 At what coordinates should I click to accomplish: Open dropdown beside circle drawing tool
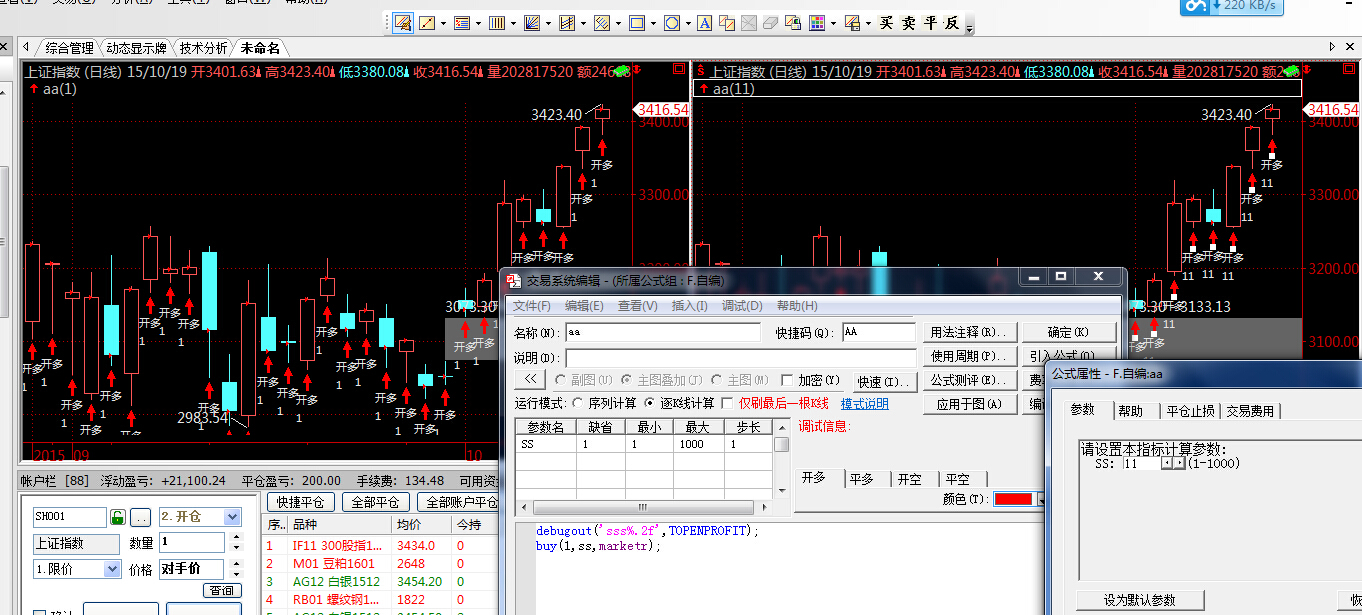coord(688,23)
